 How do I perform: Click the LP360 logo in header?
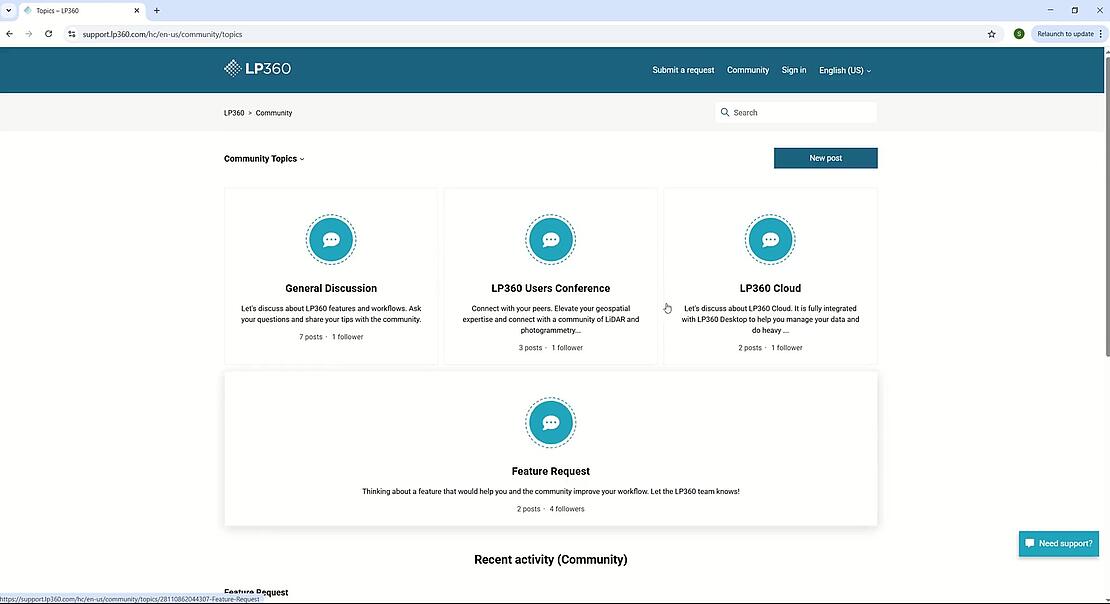(x=257, y=69)
